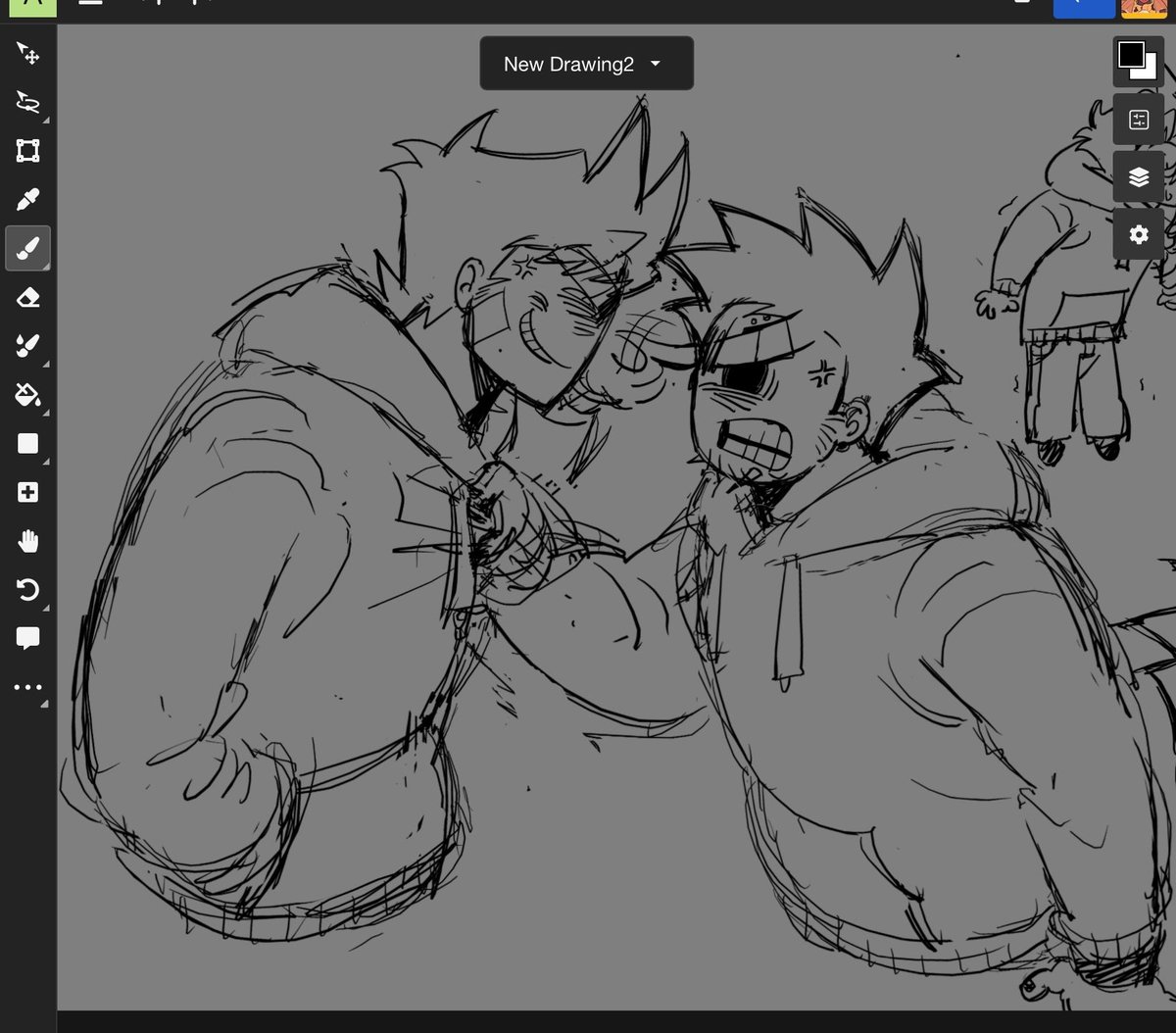This screenshot has width=1176, height=1033.
Task: Select the Comment speech bubble tool
Action: tap(27, 639)
